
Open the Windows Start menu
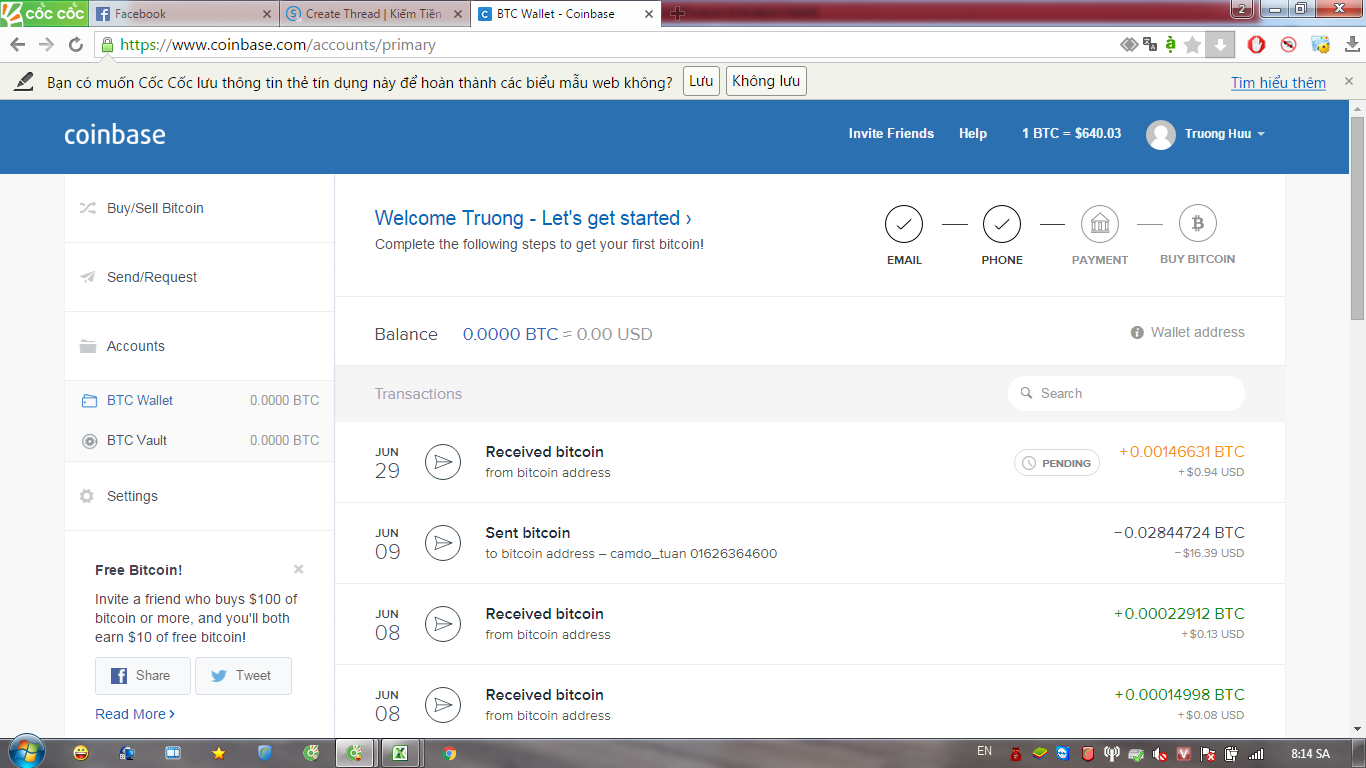26,753
